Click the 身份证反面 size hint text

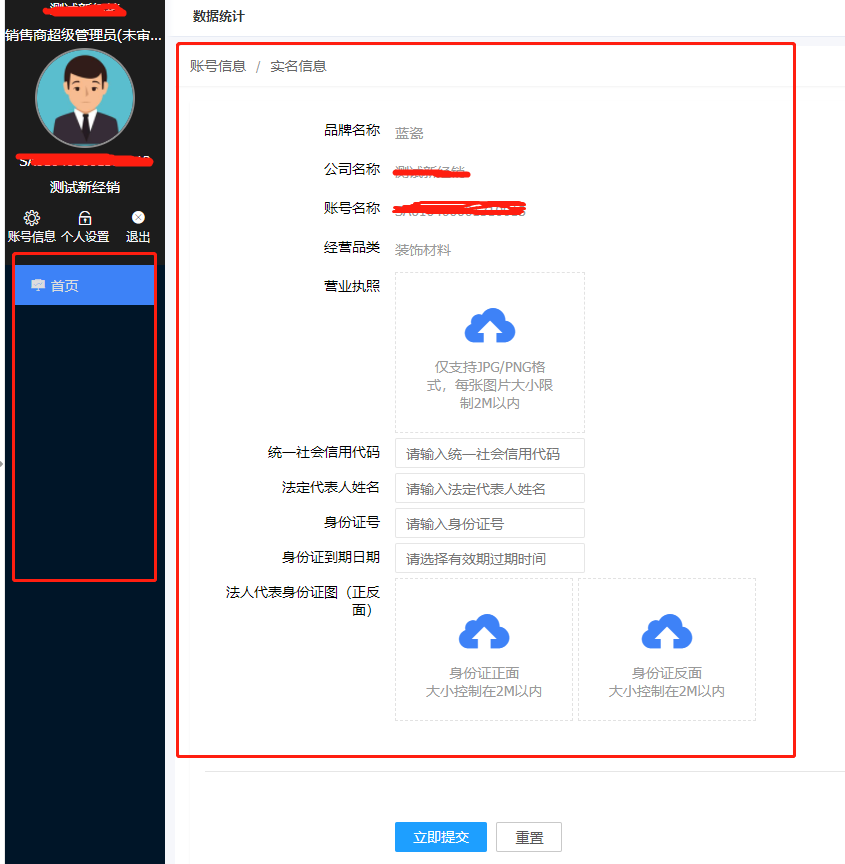point(667,691)
